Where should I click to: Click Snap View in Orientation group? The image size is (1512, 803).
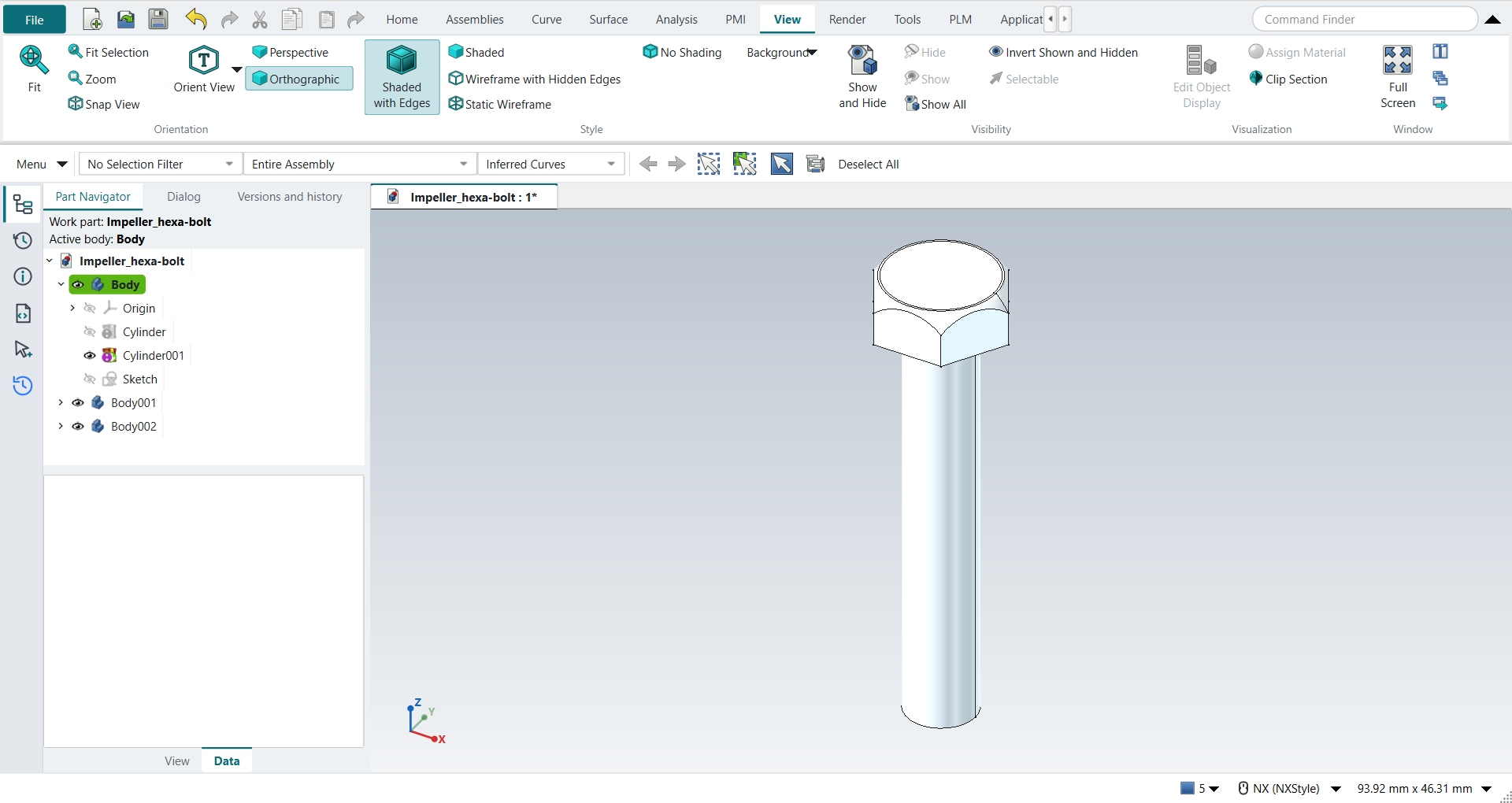[x=104, y=104]
